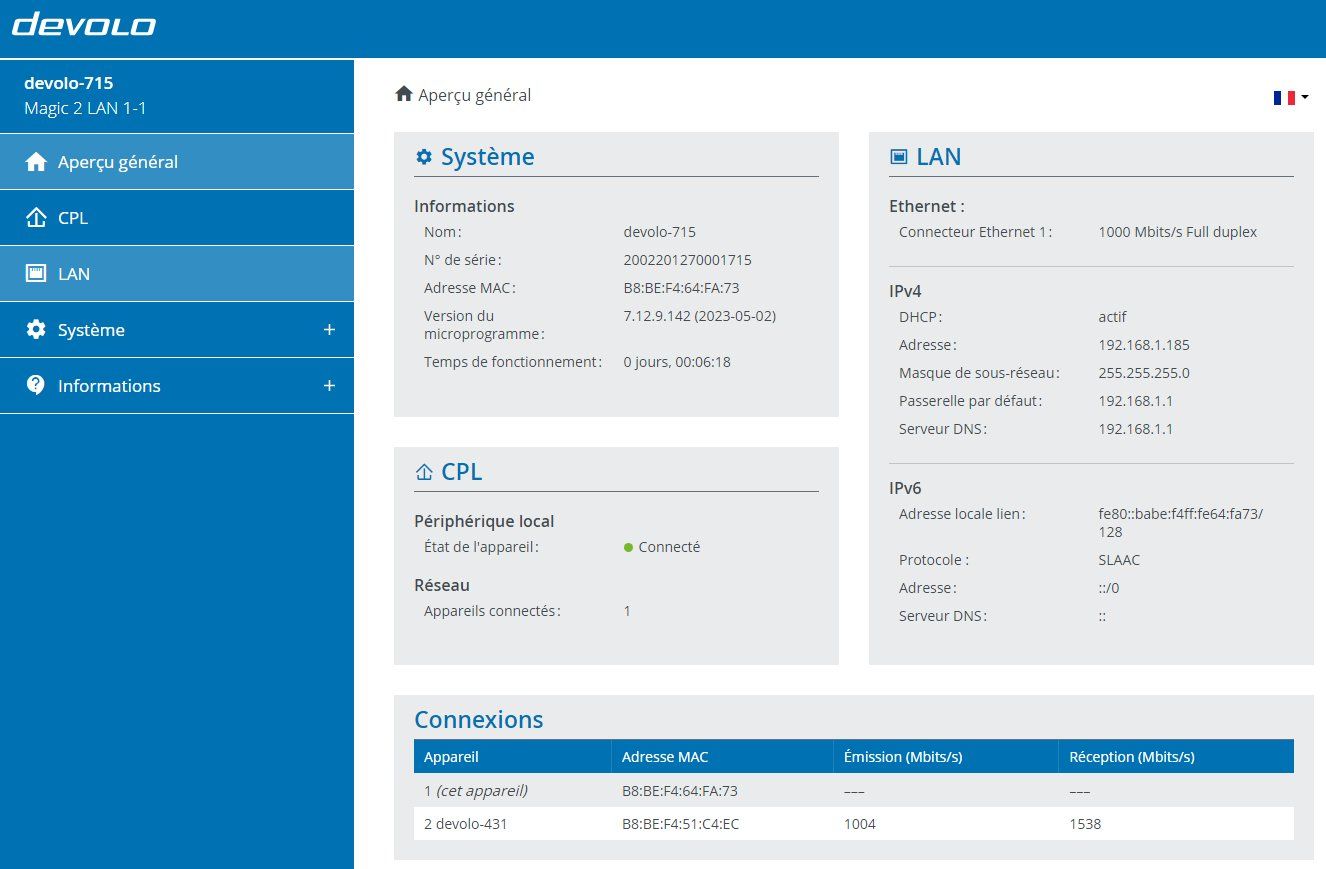Click the IPv6 section subheading
The width and height of the screenshot is (1326, 869).
905,488
